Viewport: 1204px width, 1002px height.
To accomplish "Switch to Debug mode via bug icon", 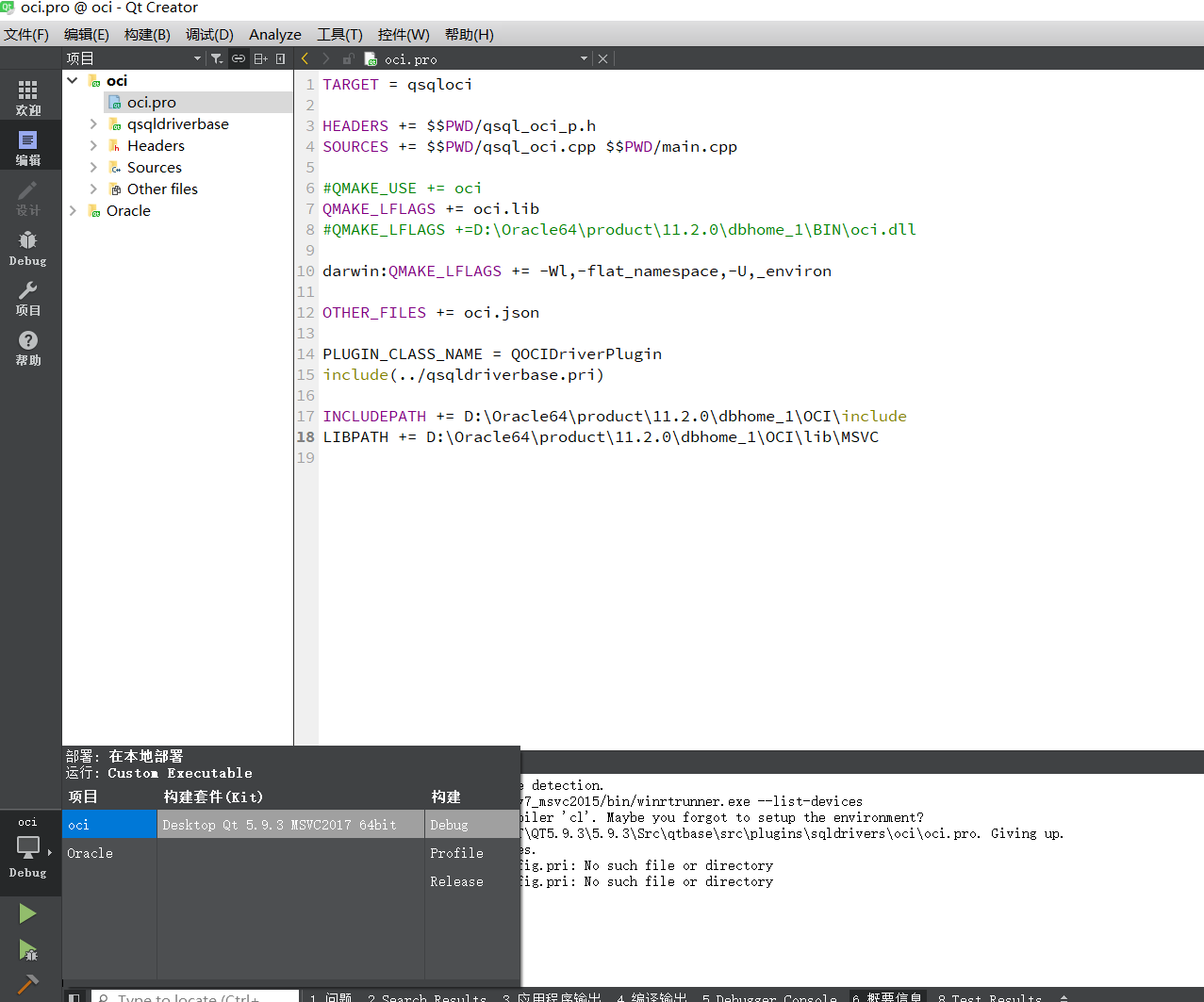I will (28, 243).
